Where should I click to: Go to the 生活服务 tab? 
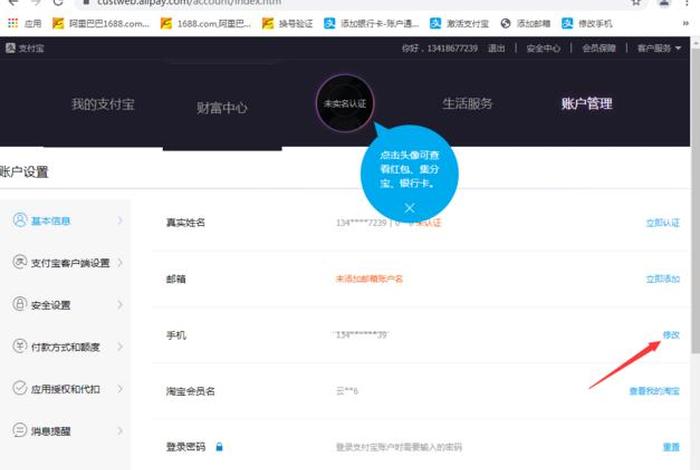pos(467,104)
